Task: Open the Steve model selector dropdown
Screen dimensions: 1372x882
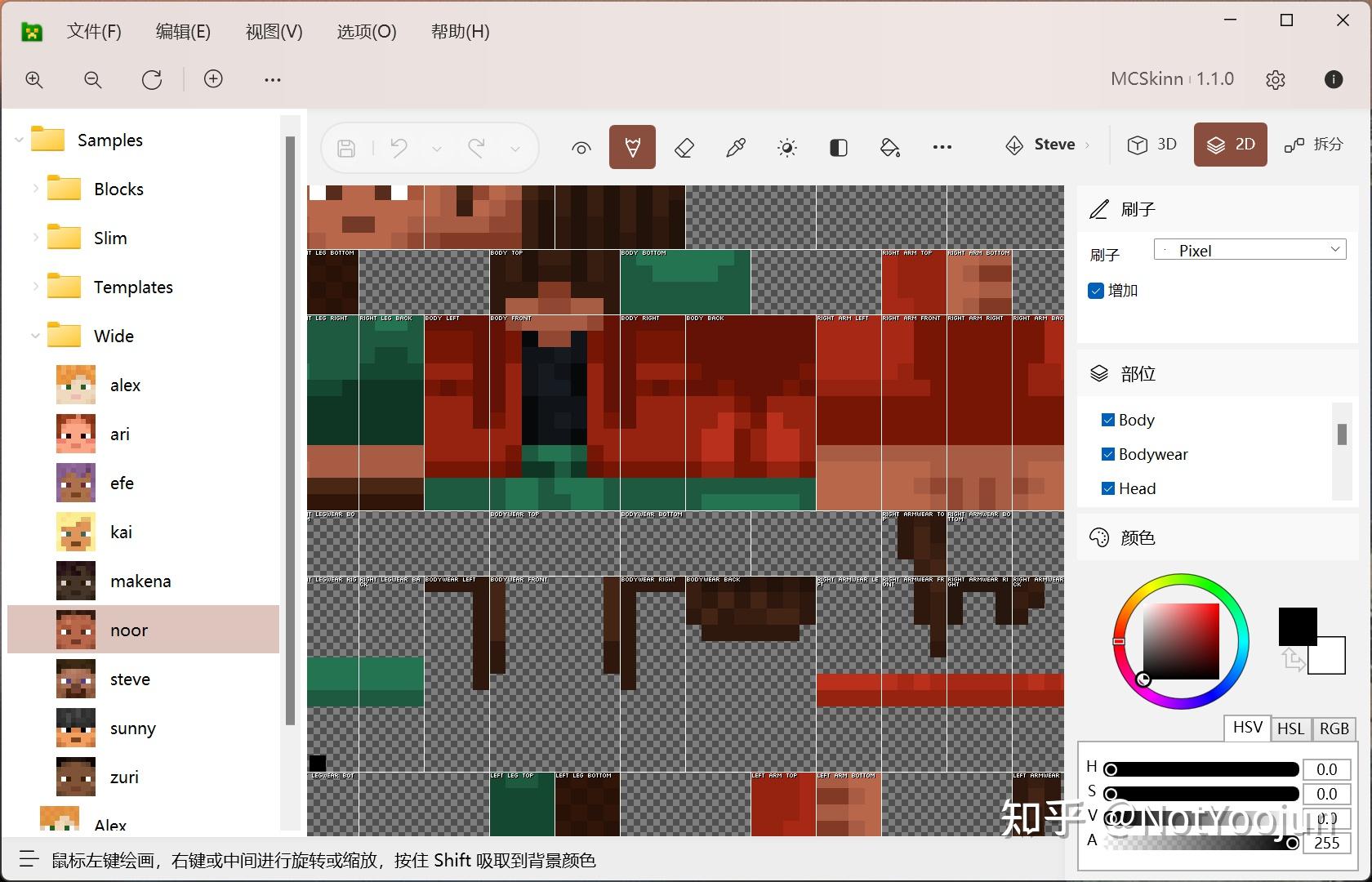Action: (x=1048, y=145)
